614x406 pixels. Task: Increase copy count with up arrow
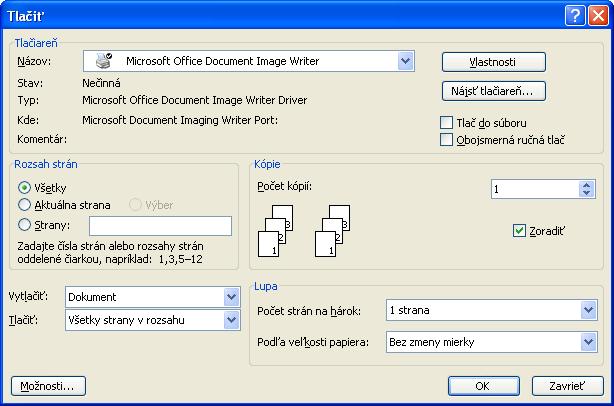[586, 184]
